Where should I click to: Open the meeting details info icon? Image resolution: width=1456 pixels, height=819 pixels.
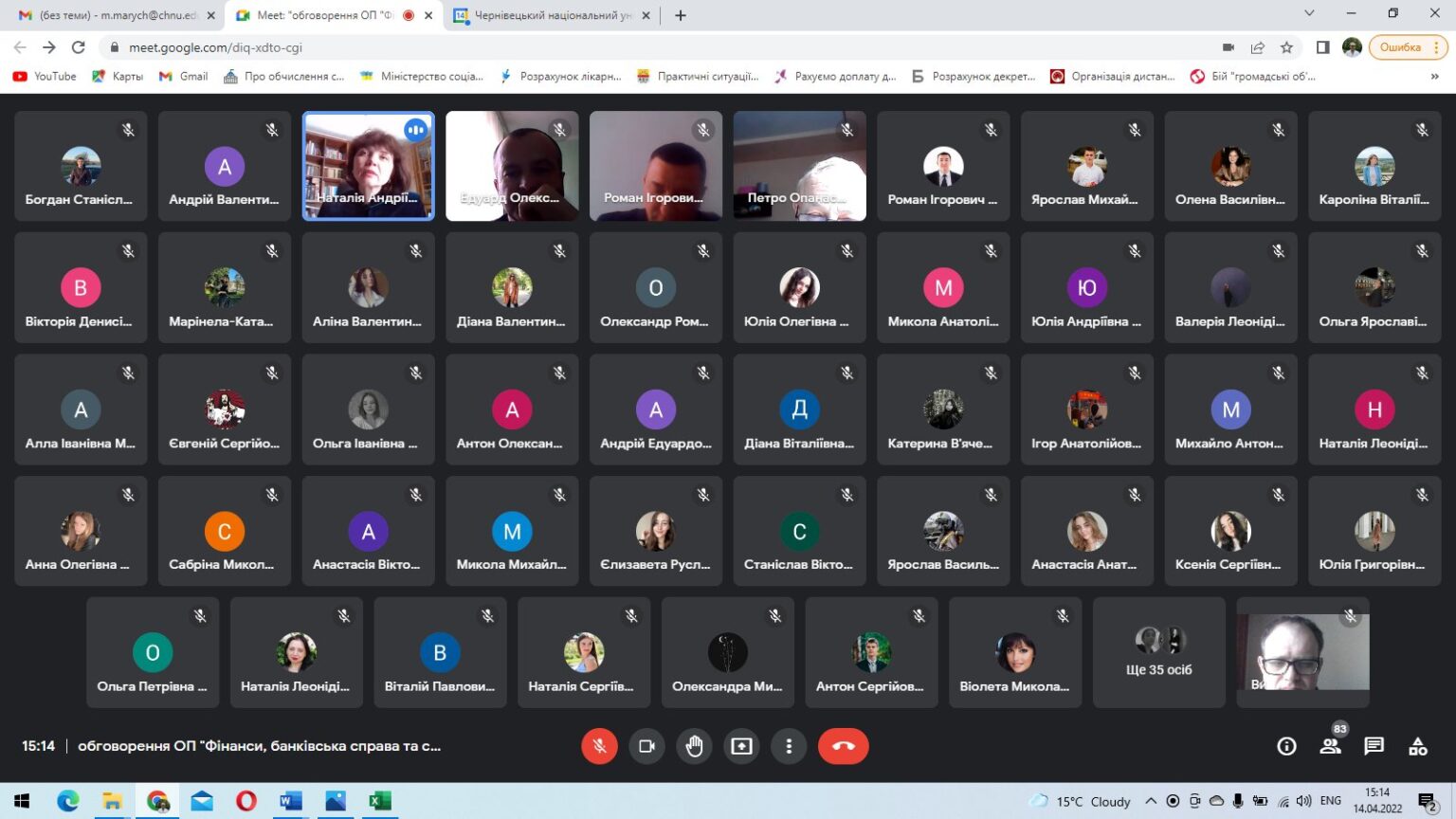coord(1286,746)
